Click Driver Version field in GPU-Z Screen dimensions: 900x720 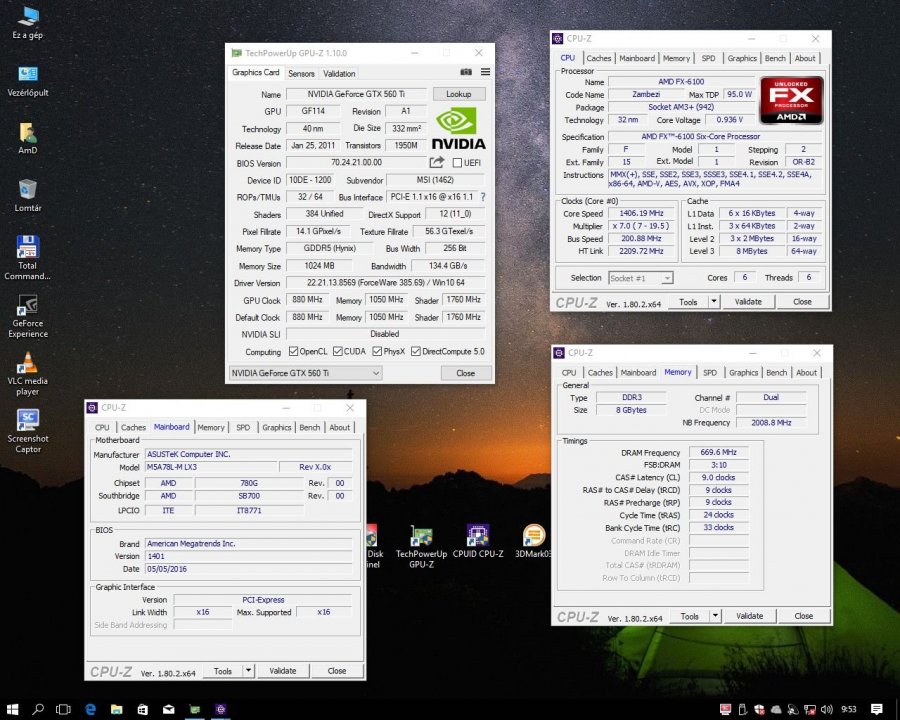385,283
